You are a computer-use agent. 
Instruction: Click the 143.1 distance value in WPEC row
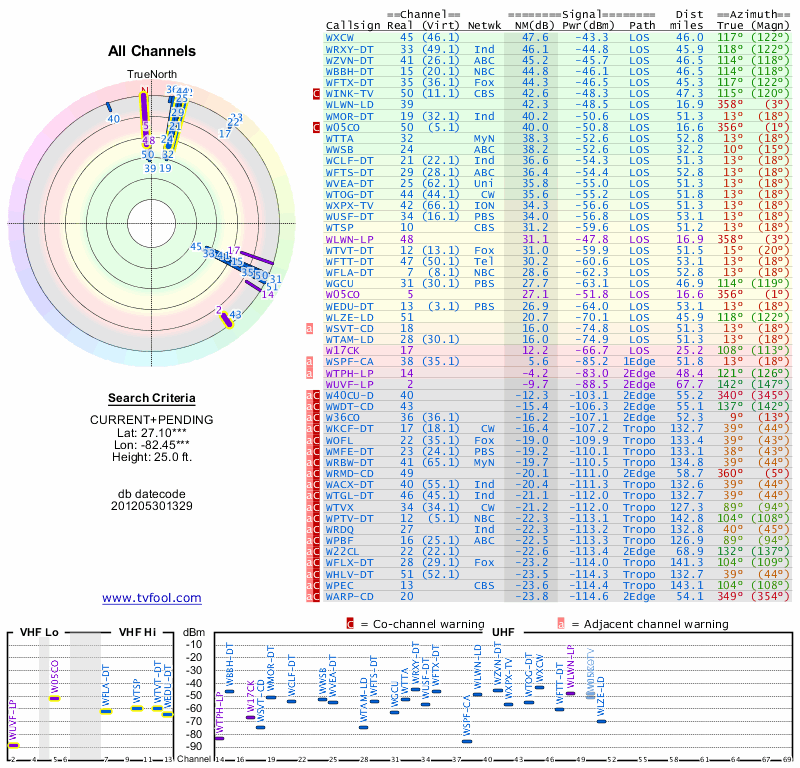pos(686,585)
